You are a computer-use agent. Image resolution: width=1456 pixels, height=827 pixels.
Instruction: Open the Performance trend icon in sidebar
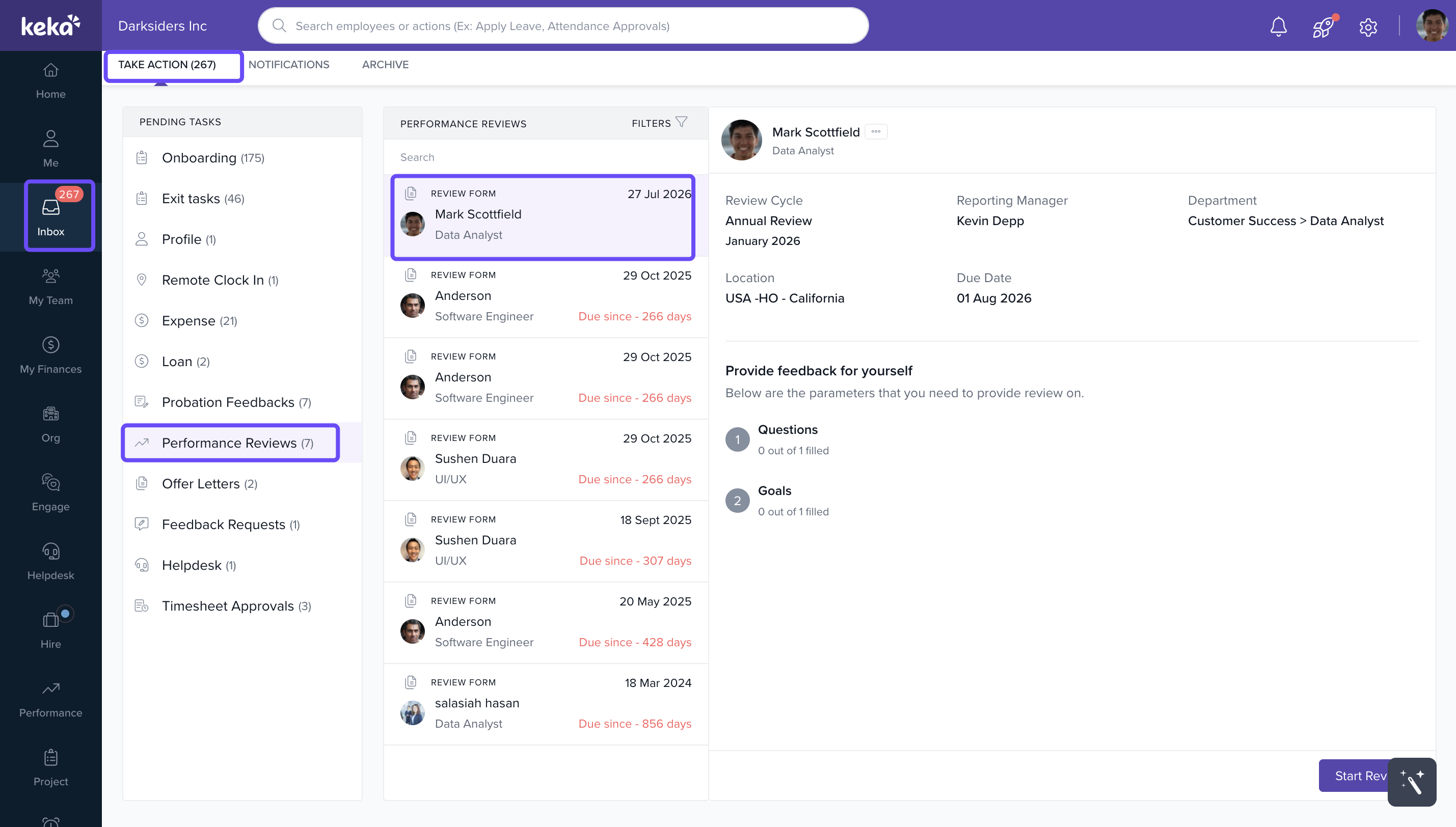50,688
